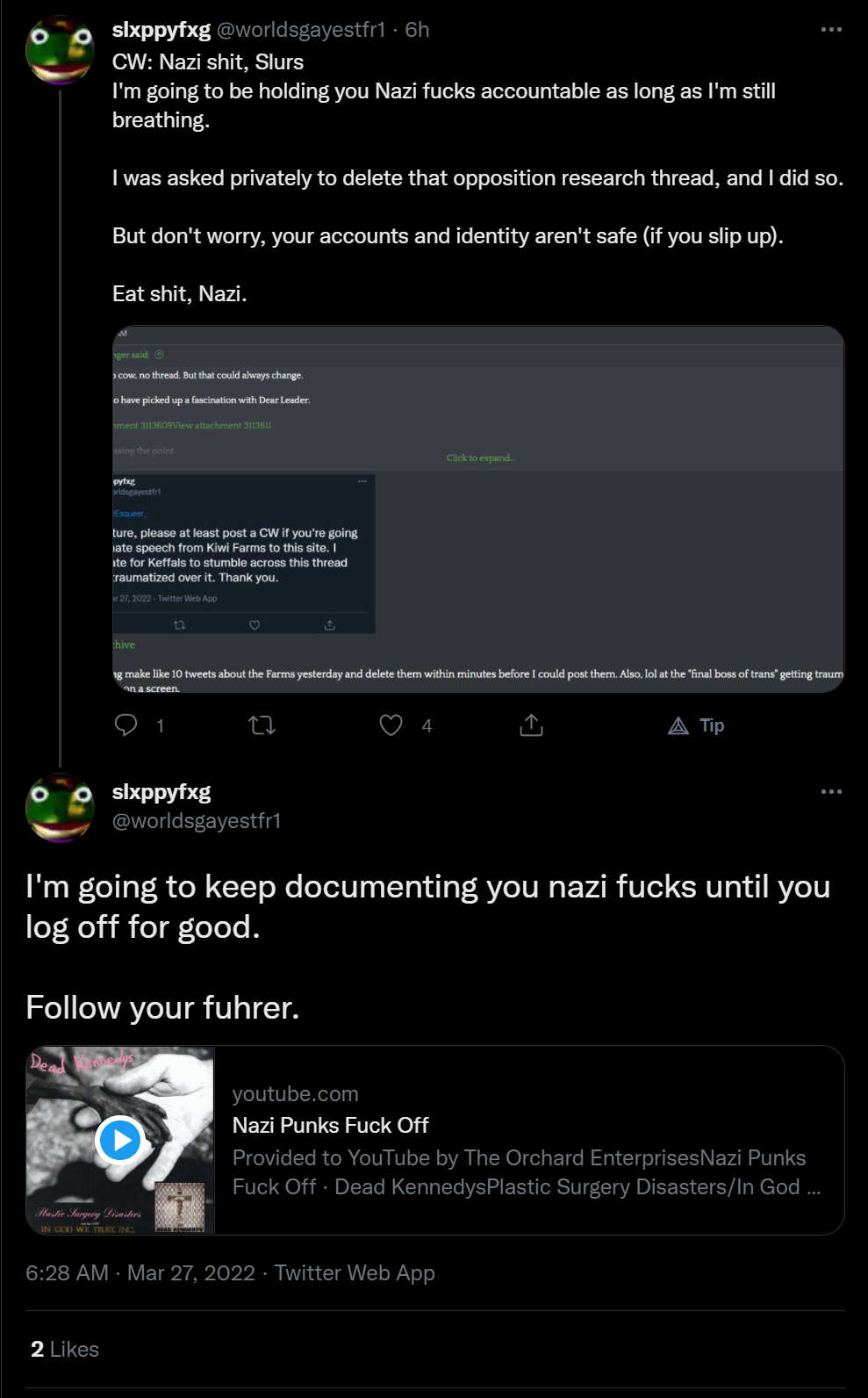Open the youtube.com link card title

click(330, 1125)
